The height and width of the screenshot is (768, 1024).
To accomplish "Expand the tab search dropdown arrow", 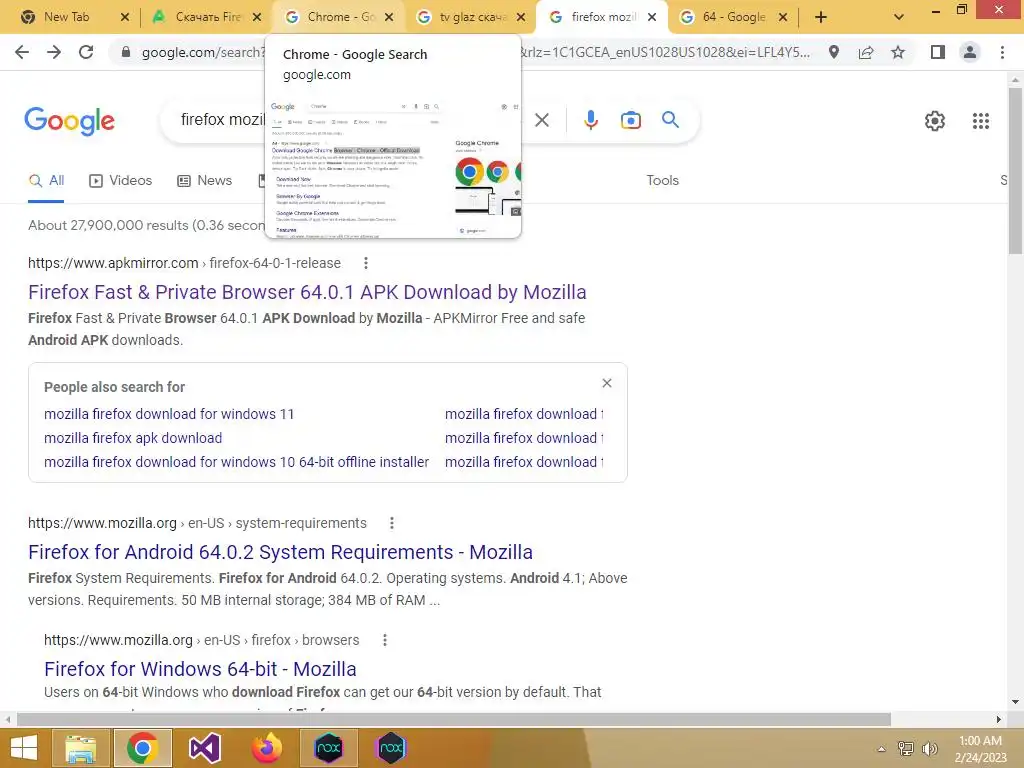I will click(899, 17).
